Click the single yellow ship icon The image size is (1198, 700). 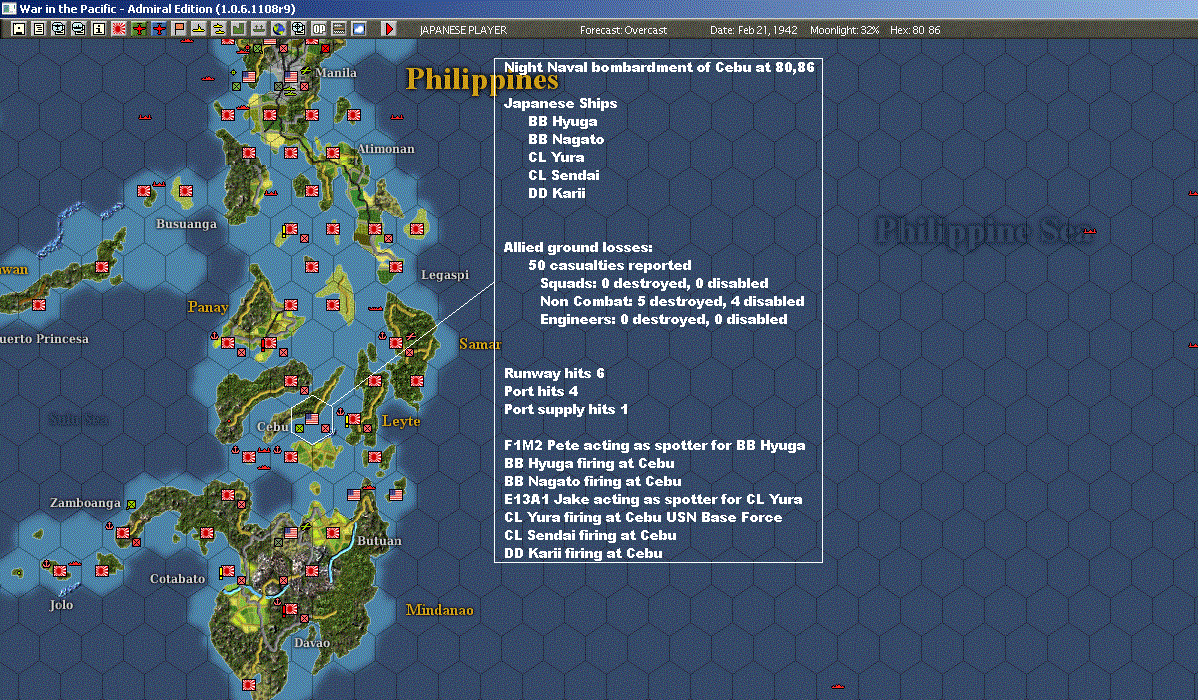pyautogui.click(x=199, y=29)
